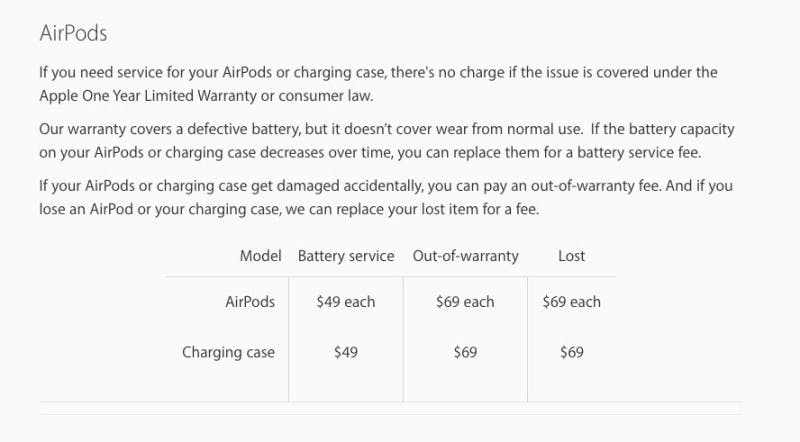Click the phrase 'consumer law'
This screenshot has width=800, height=442.
click(325, 95)
